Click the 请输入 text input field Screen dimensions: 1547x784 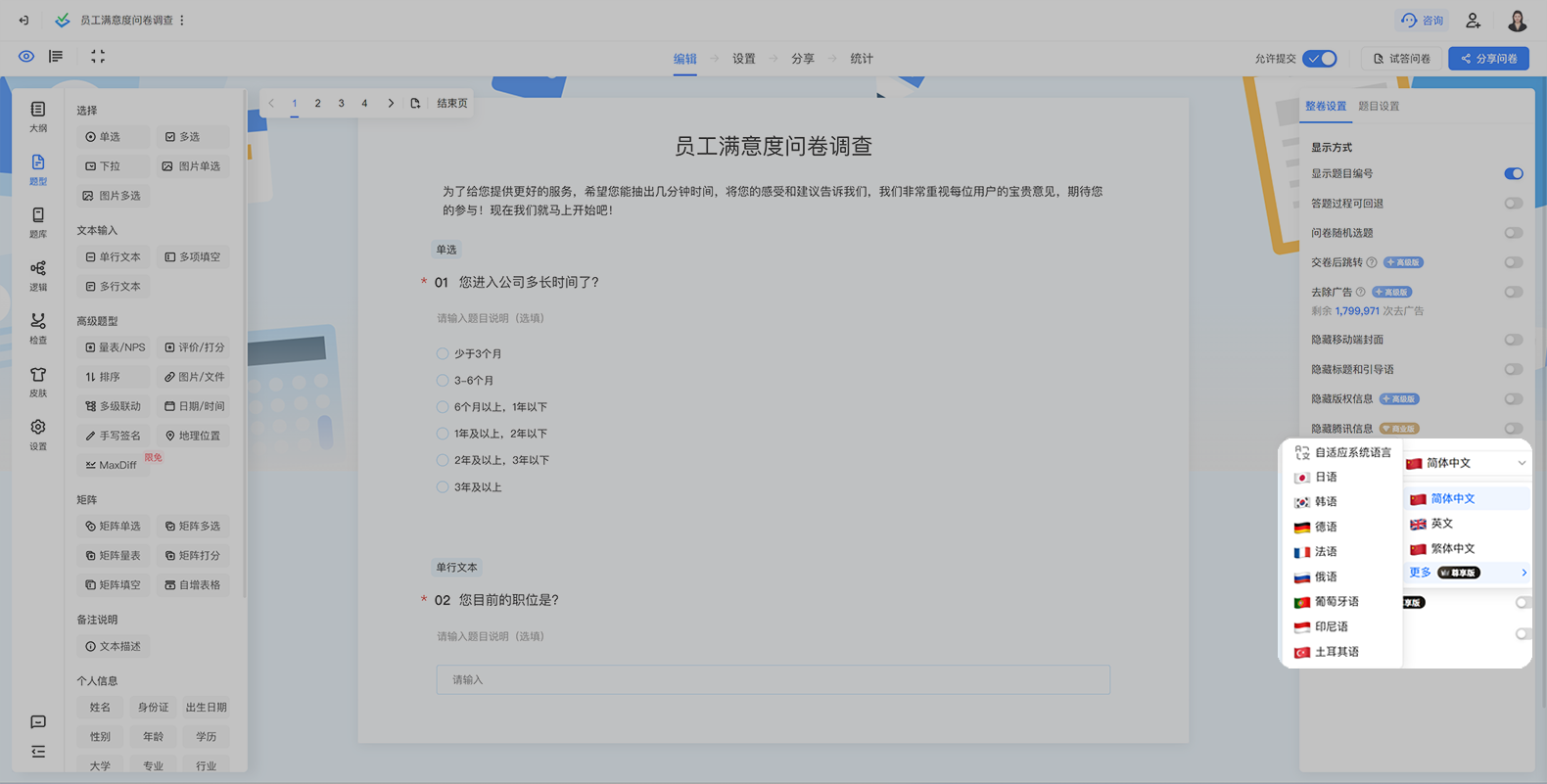773,679
